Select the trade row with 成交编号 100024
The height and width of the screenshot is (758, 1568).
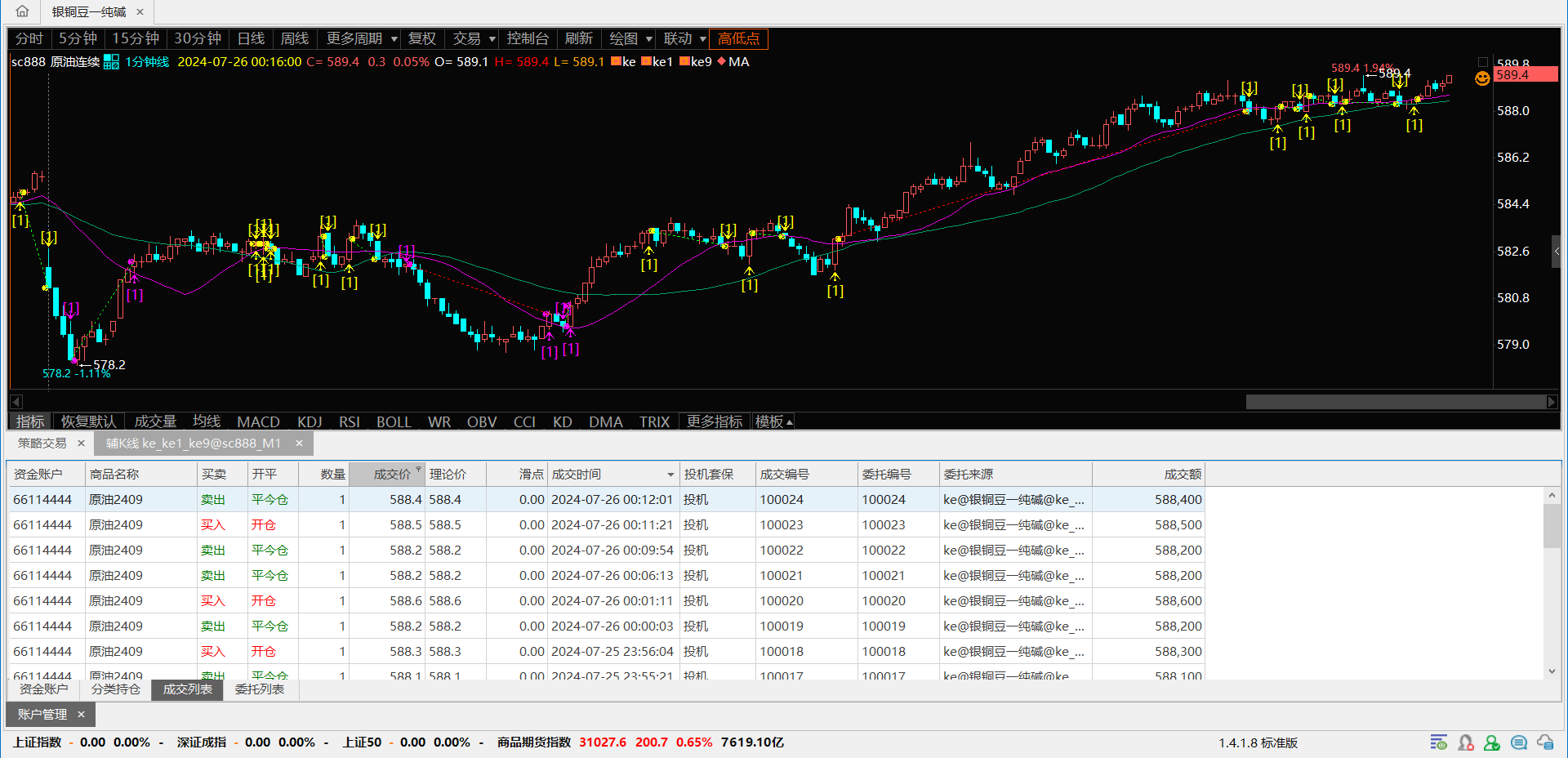click(606, 499)
